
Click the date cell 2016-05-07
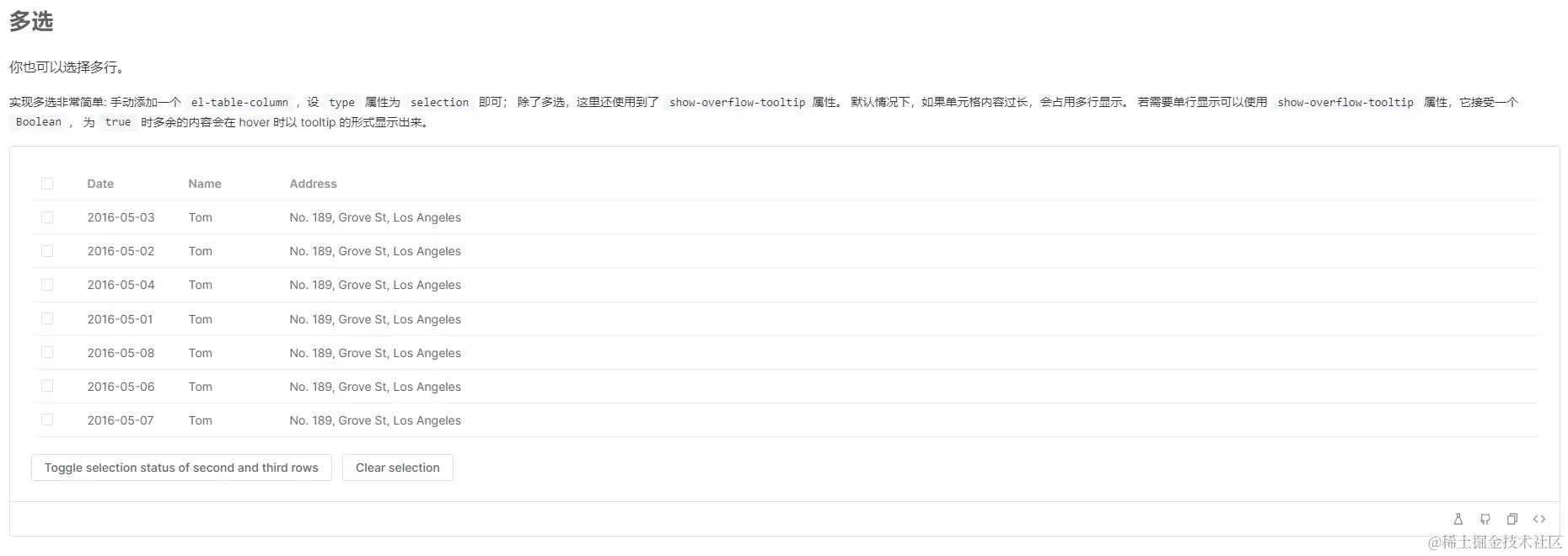tap(121, 420)
